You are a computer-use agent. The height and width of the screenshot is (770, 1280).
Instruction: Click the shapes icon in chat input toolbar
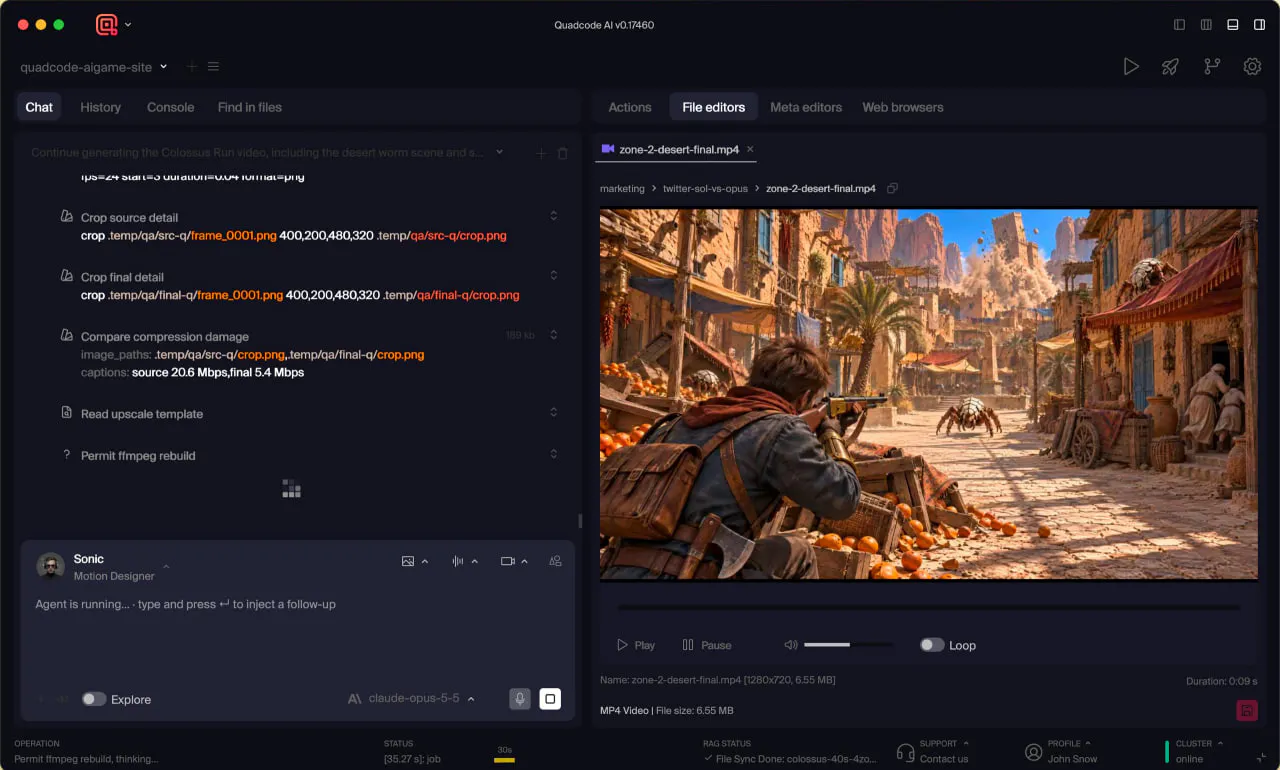pyautogui.click(x=555, y=561)
